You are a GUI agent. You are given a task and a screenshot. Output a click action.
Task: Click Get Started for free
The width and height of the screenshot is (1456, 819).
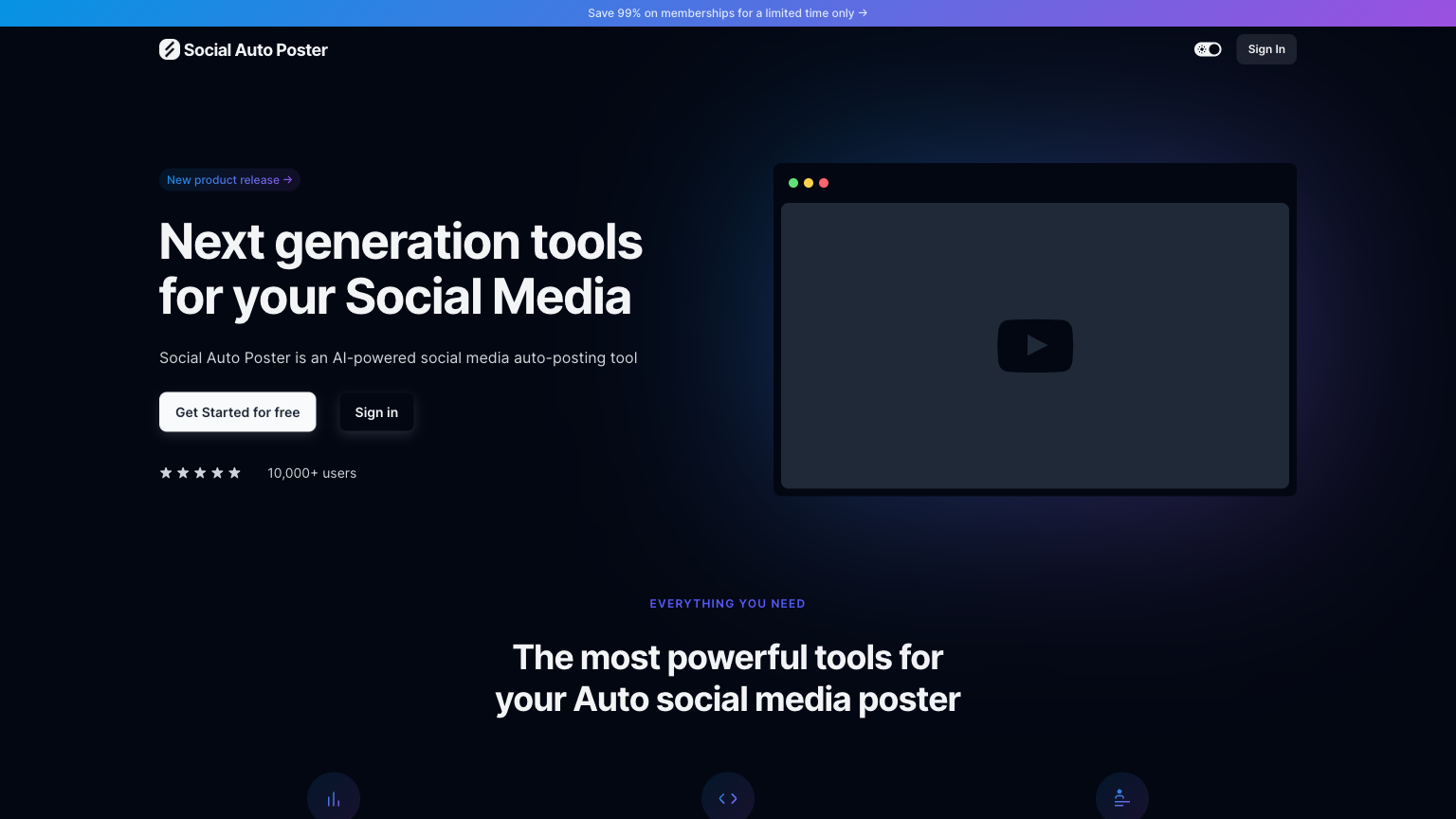[x=237, y=412]
